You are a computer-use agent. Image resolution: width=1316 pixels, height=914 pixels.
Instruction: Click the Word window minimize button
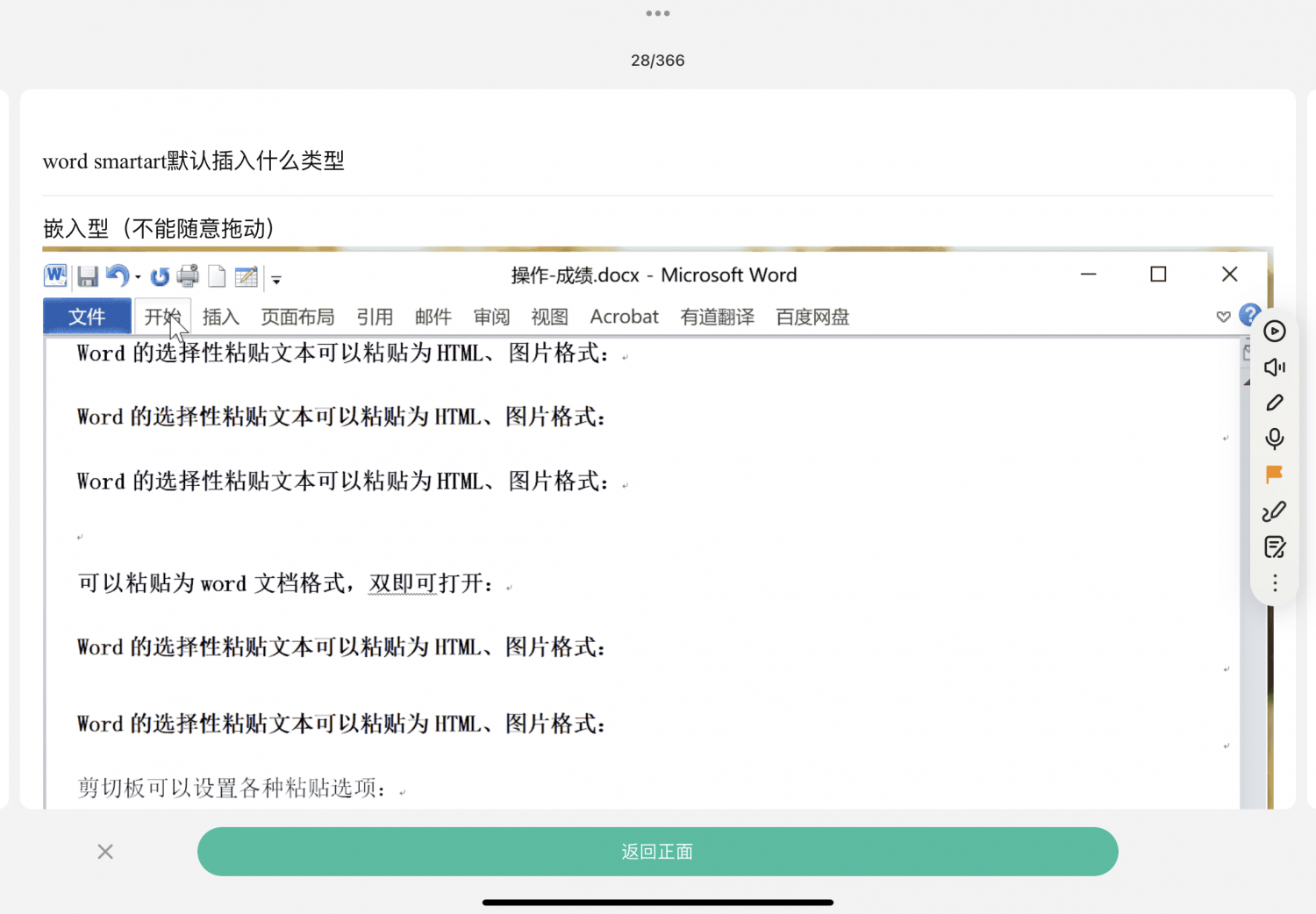click(1089, 275)
